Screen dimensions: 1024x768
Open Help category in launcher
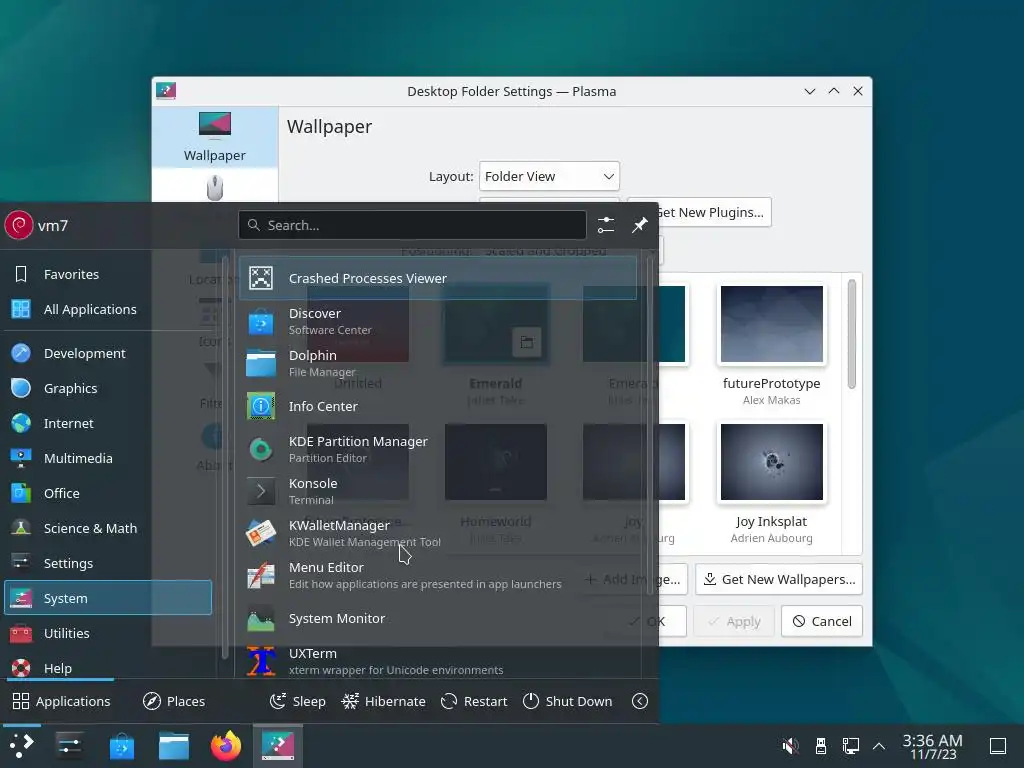click(108, 668)
